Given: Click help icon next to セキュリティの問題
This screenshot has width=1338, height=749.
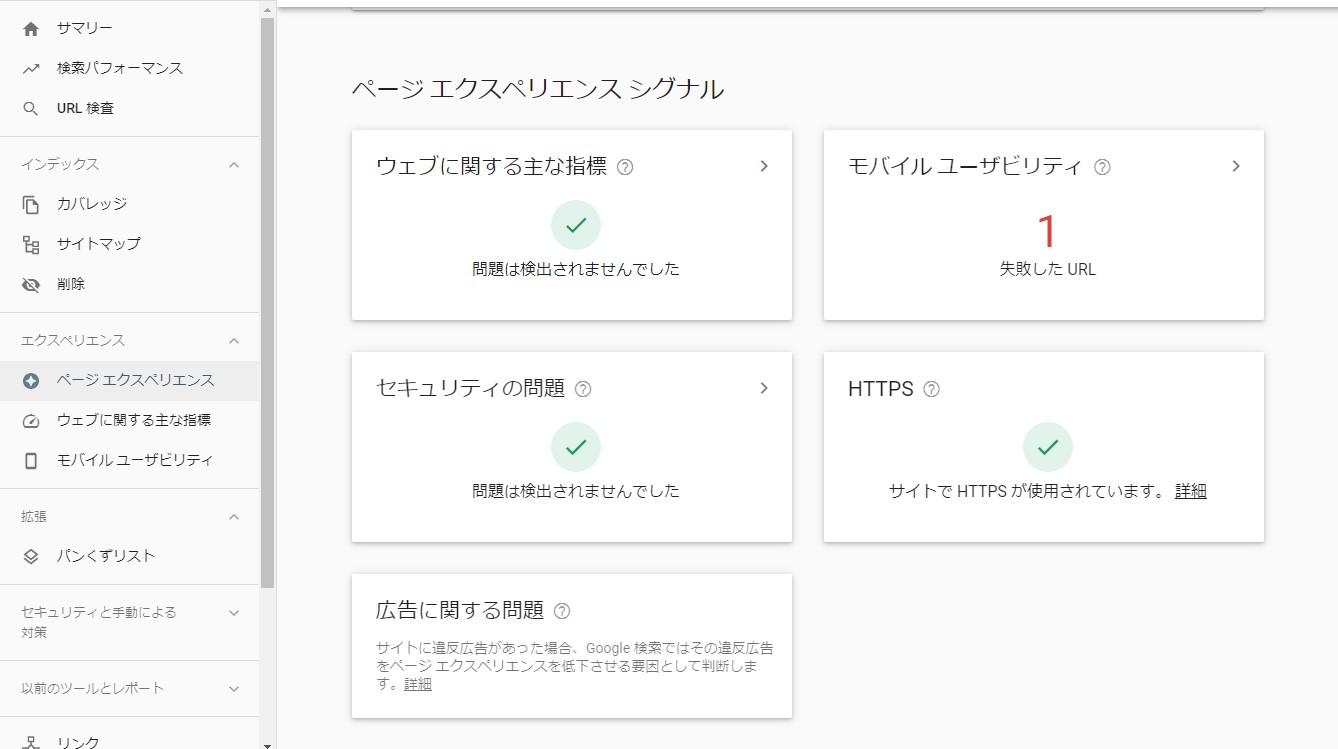Looking at the screenshot, I should pos(583,389).
